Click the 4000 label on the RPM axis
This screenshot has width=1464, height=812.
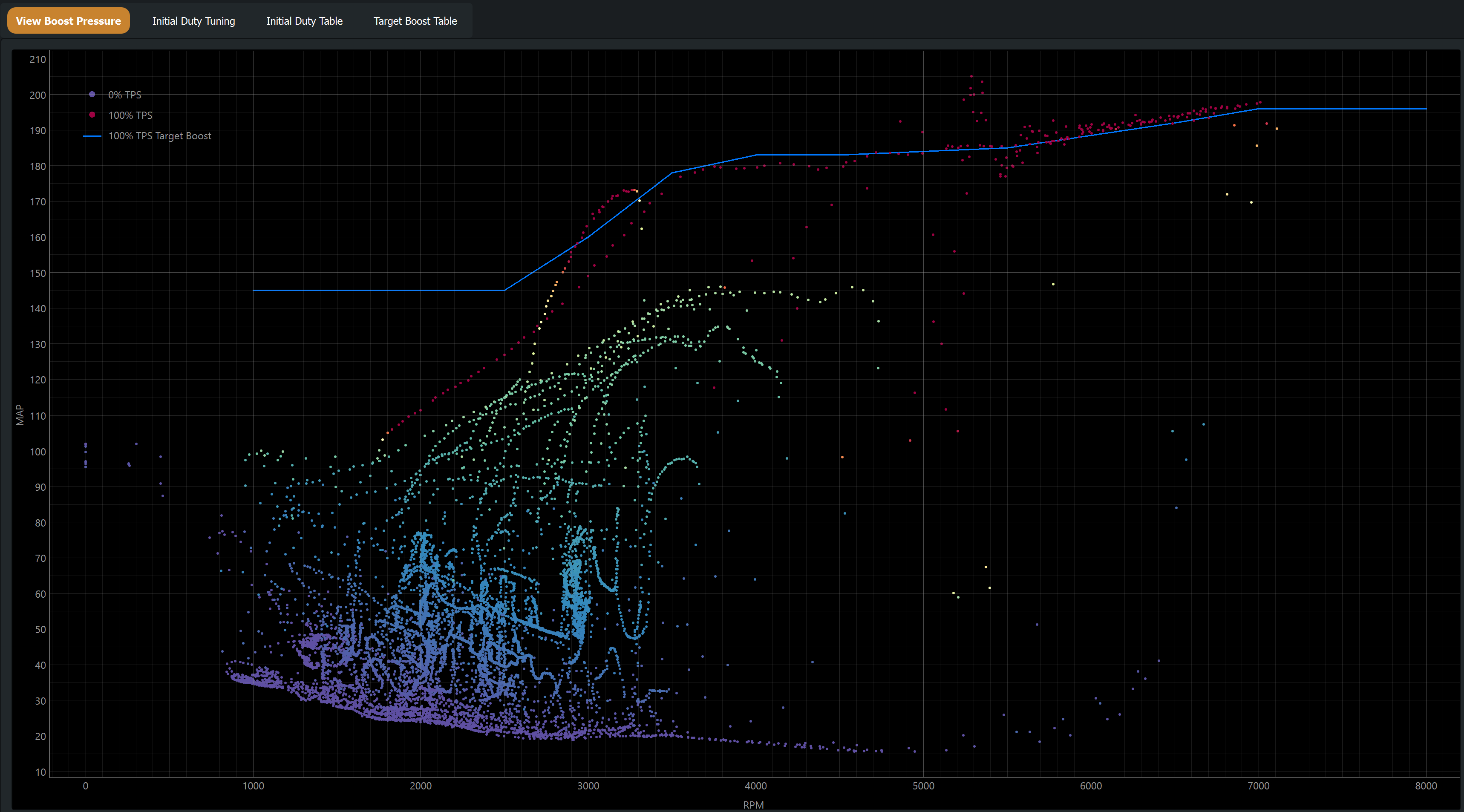(x=756, y=786)
